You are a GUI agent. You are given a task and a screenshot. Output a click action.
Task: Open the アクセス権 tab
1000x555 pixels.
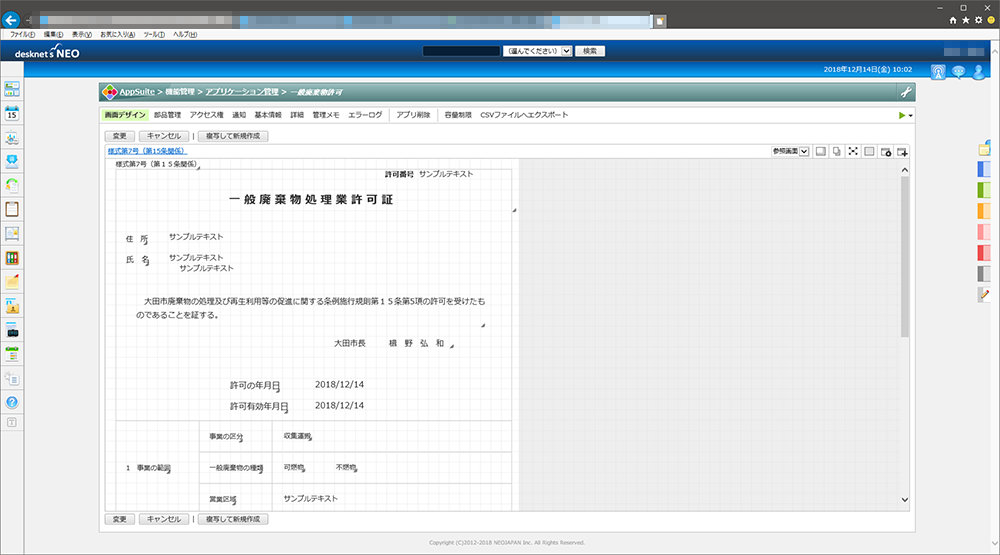click(x=206, y=115)
